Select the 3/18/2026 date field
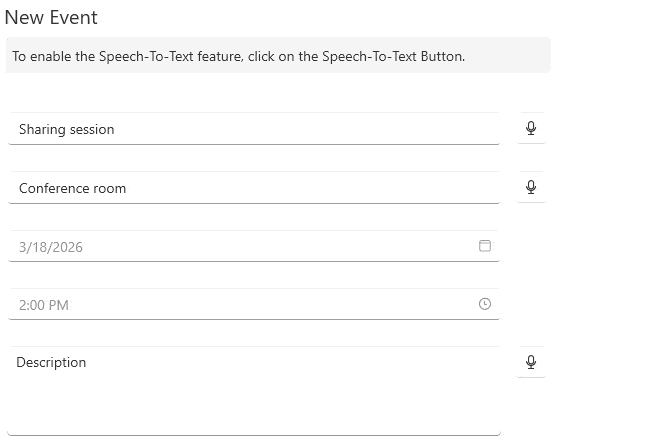Viewport: 652px width, 446px height. coord(254,246)
